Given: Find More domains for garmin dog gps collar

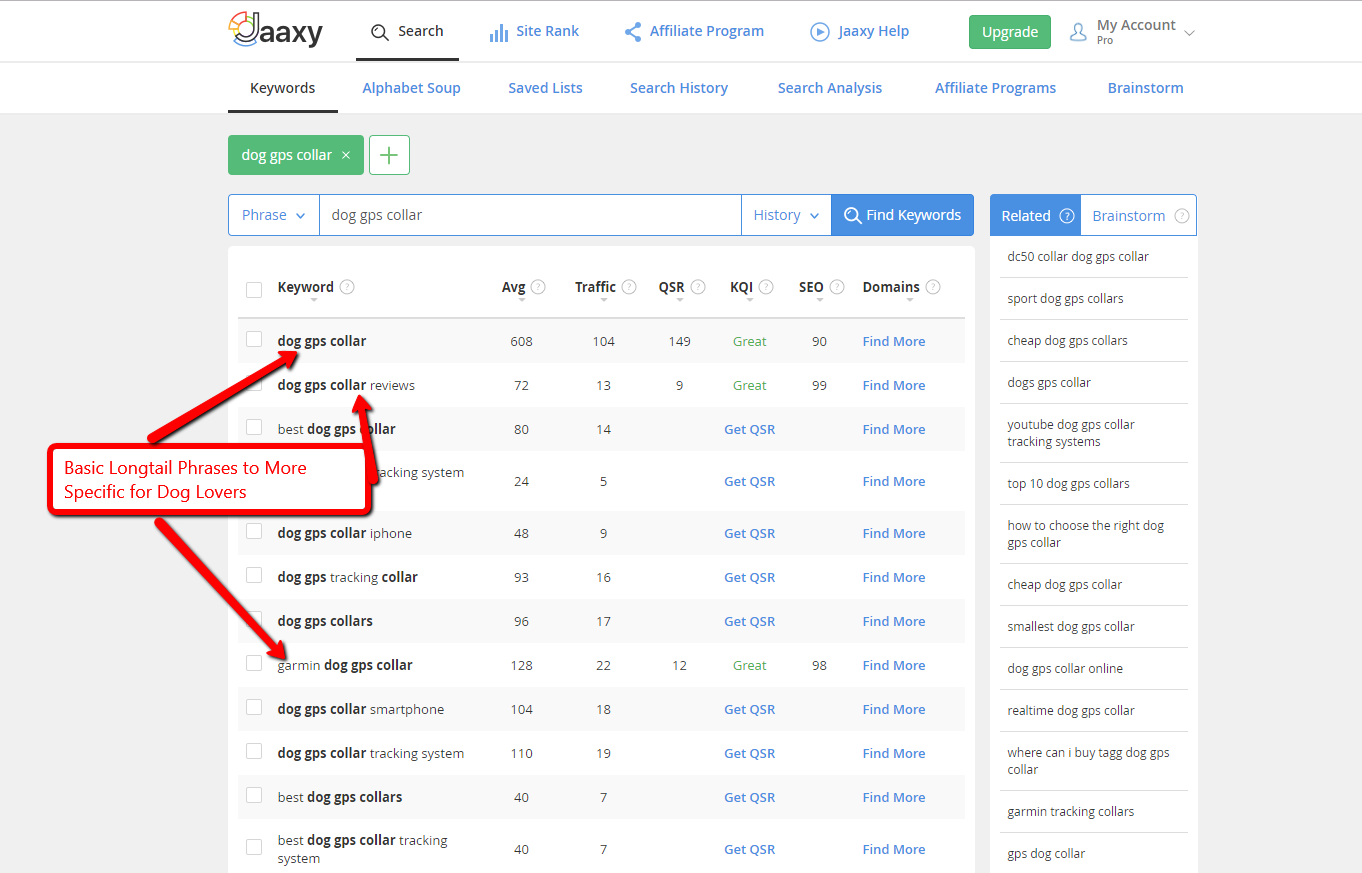Looking at the screenshot, I should pos(894,665).
